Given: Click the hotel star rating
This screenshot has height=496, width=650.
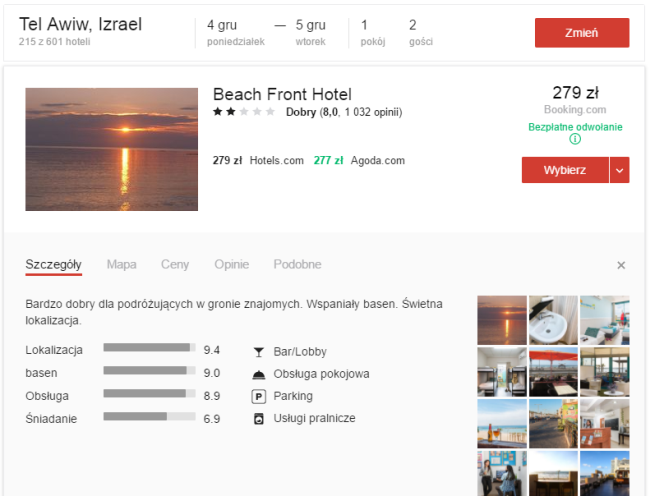Looking at the screenshot, I should 244,112.
